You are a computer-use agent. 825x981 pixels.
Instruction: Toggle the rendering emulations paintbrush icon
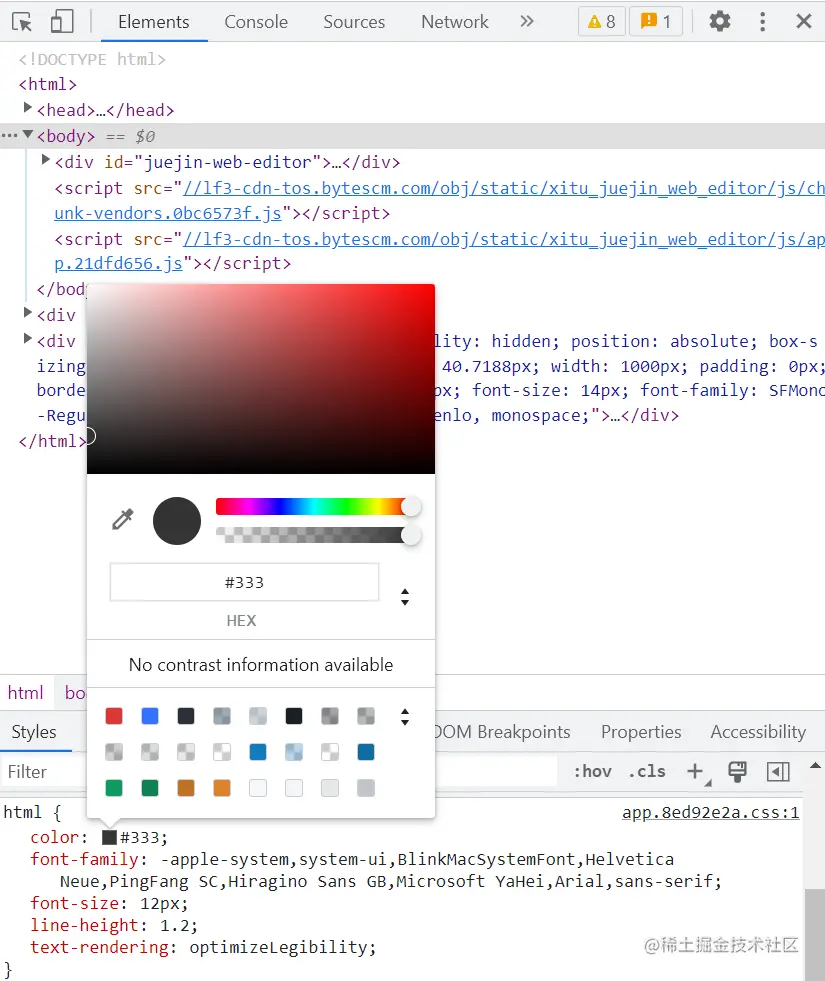(737, 771)
